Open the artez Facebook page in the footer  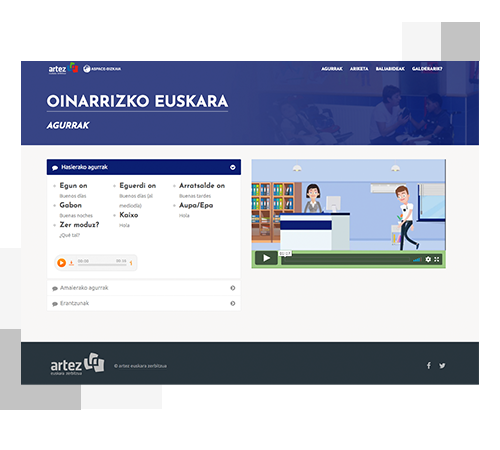pos(429,366)
